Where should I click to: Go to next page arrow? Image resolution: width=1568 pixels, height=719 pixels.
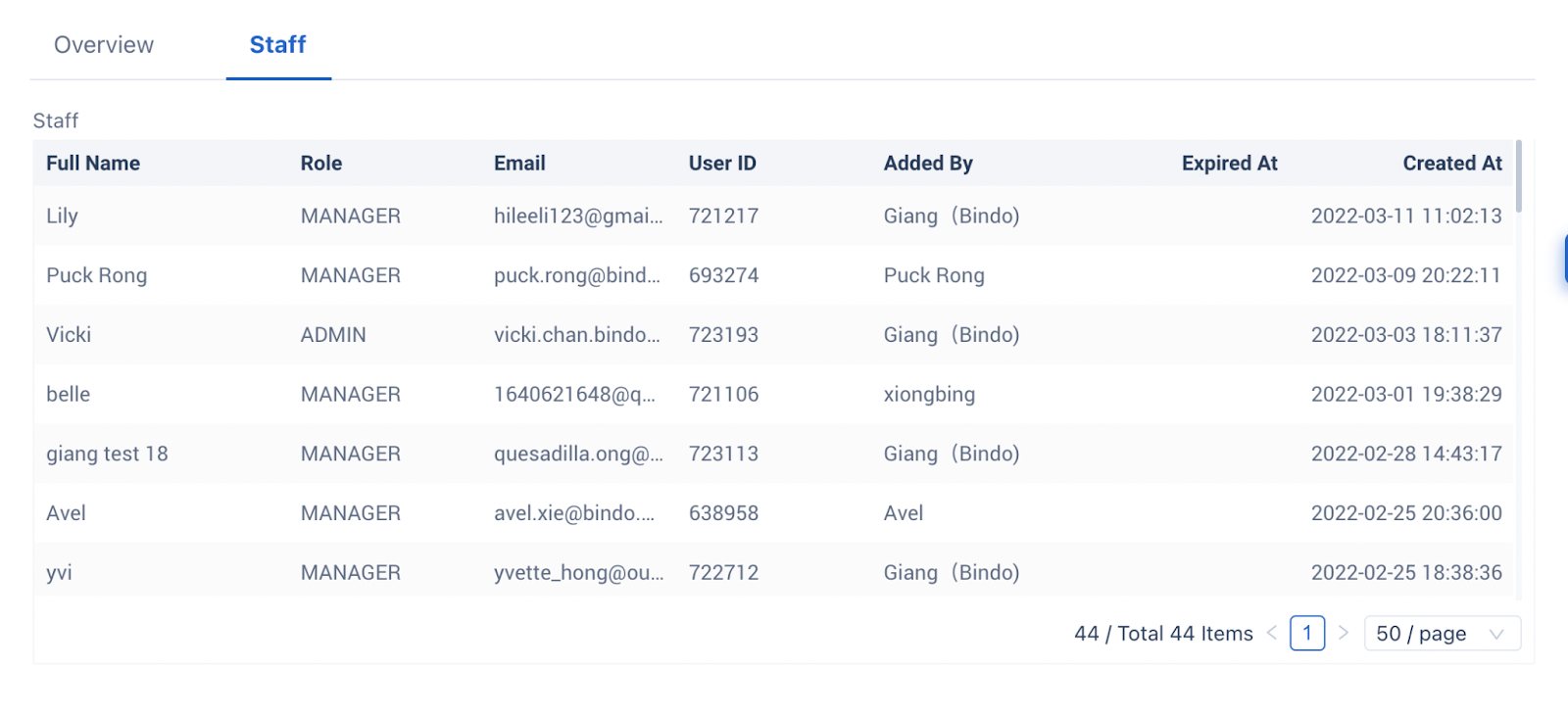1344,633
